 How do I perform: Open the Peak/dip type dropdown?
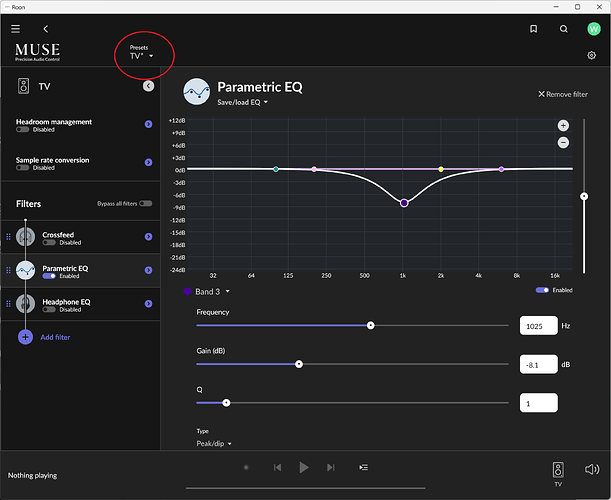tap(214, 443)
